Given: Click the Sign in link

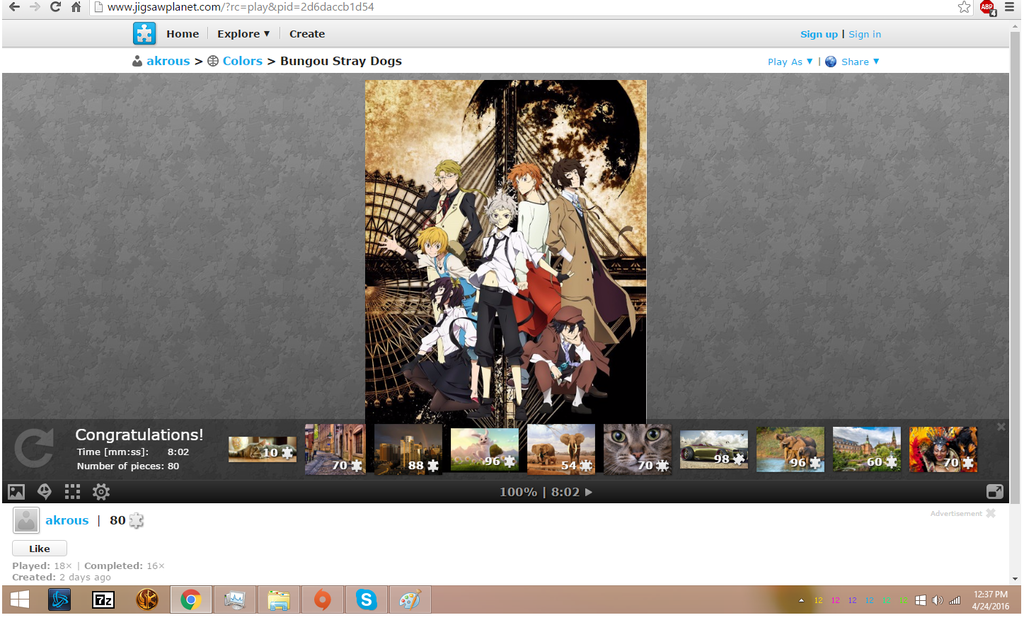Looking at the screenshot, I should [x=865, y=35].
